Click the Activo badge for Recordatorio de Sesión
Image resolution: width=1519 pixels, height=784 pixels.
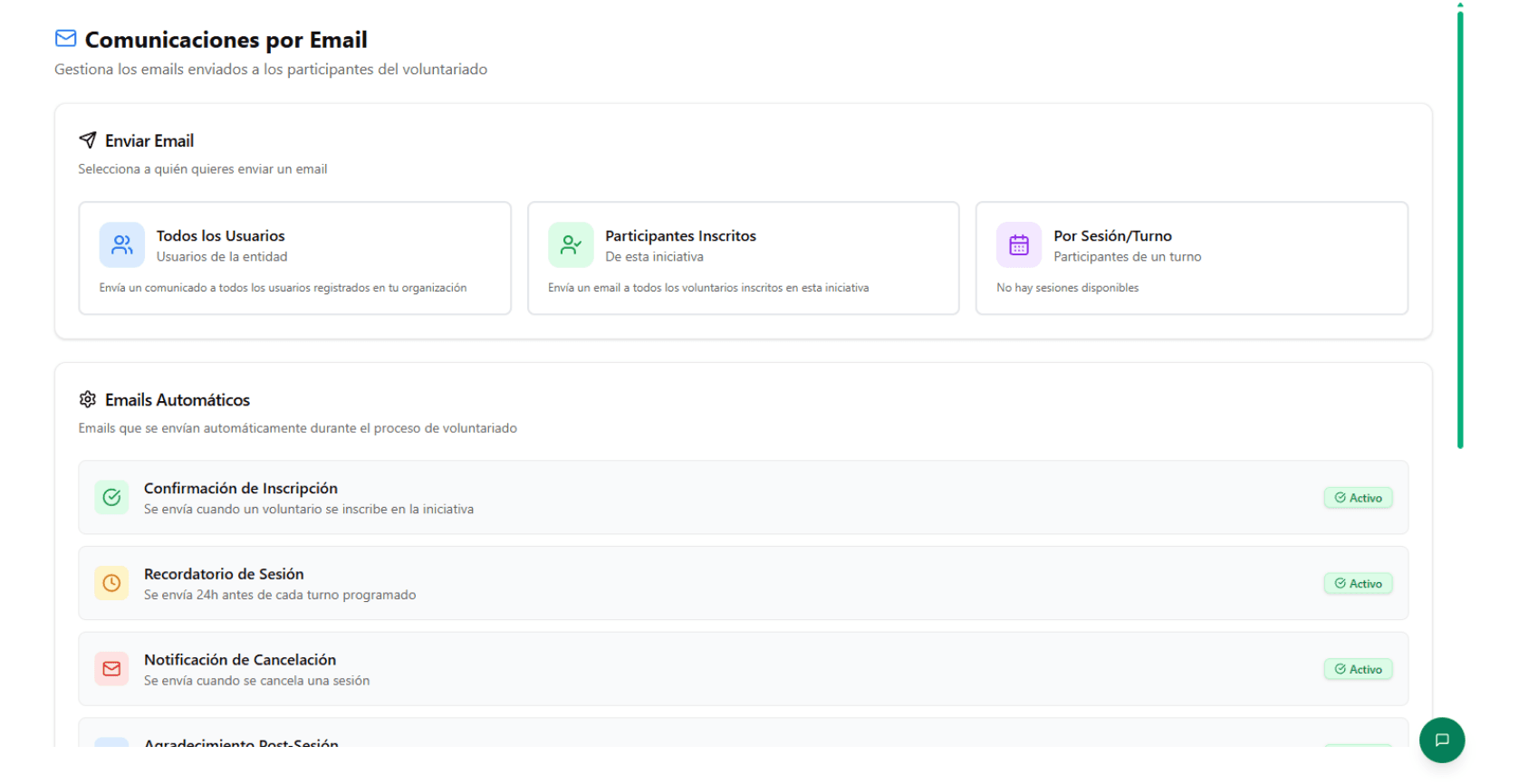click(1358, 584)
